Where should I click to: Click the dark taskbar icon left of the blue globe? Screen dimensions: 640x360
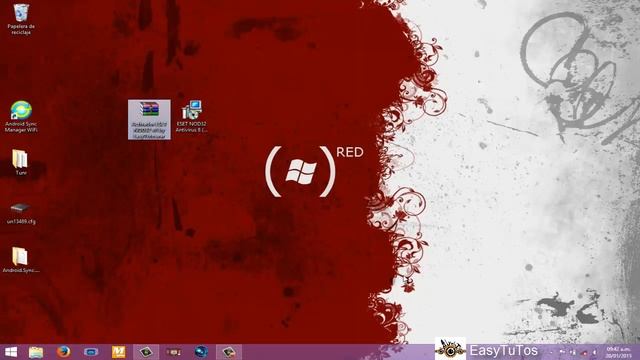point(173,352)
